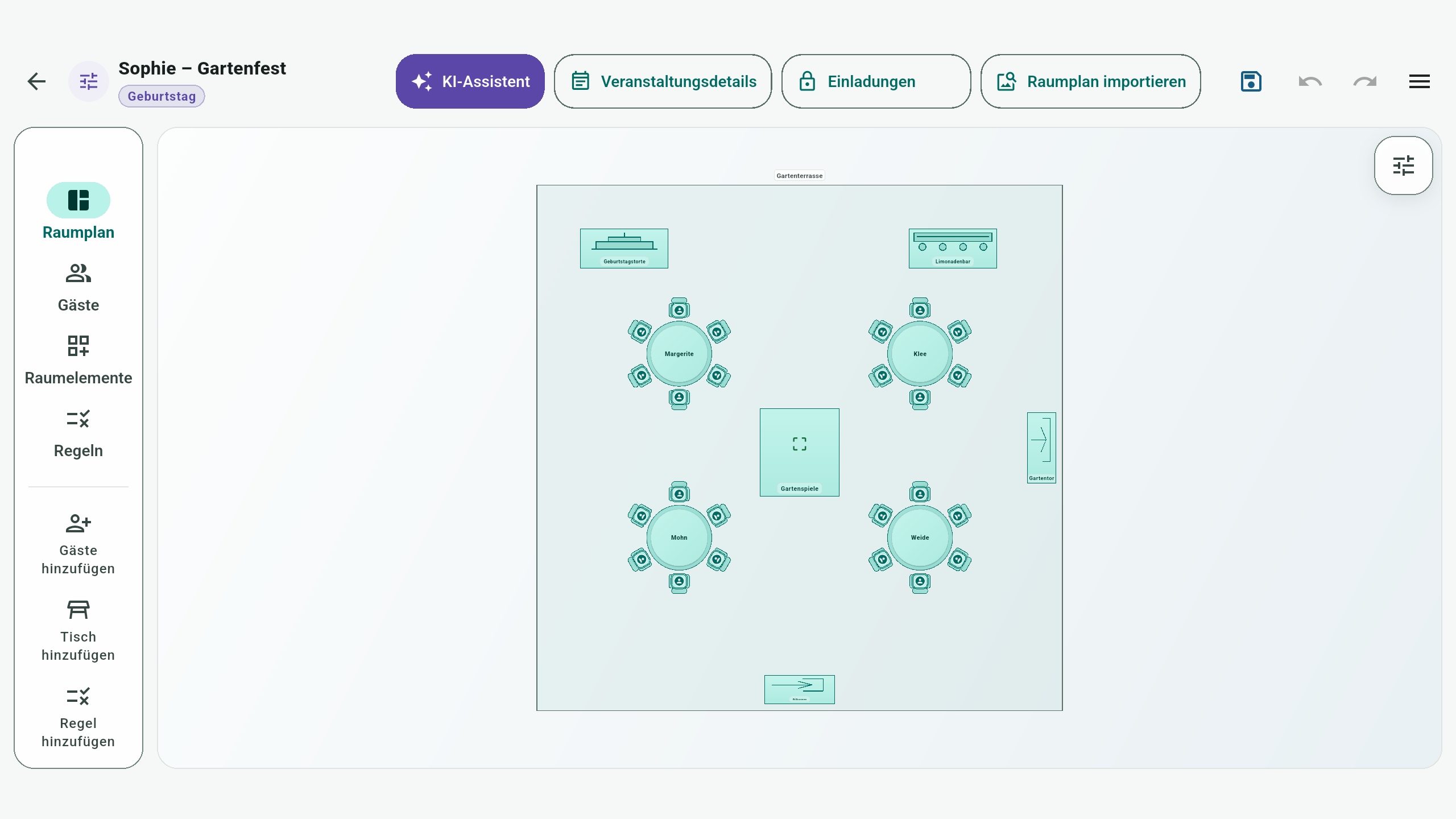1456x819 pixels.
Task: Select the Klee table
Action: pos(920,354)
